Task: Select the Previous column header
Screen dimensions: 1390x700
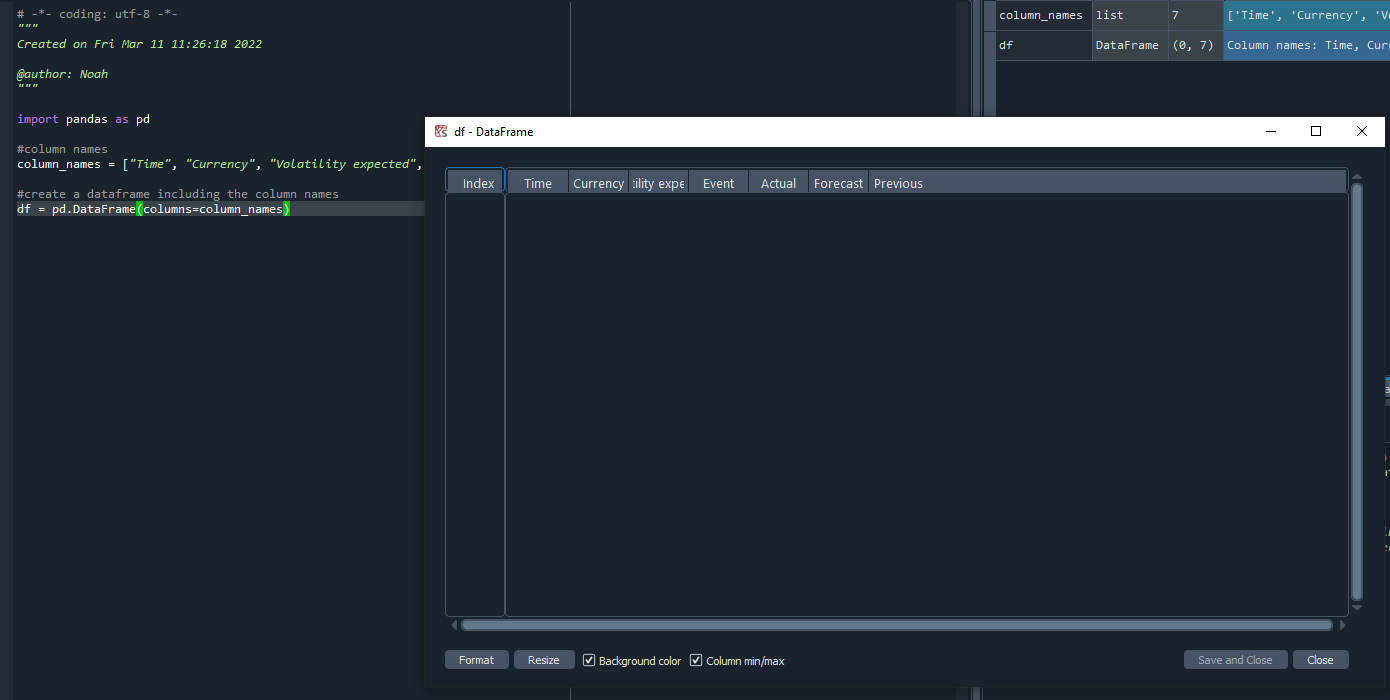Action: coord(898,183)
